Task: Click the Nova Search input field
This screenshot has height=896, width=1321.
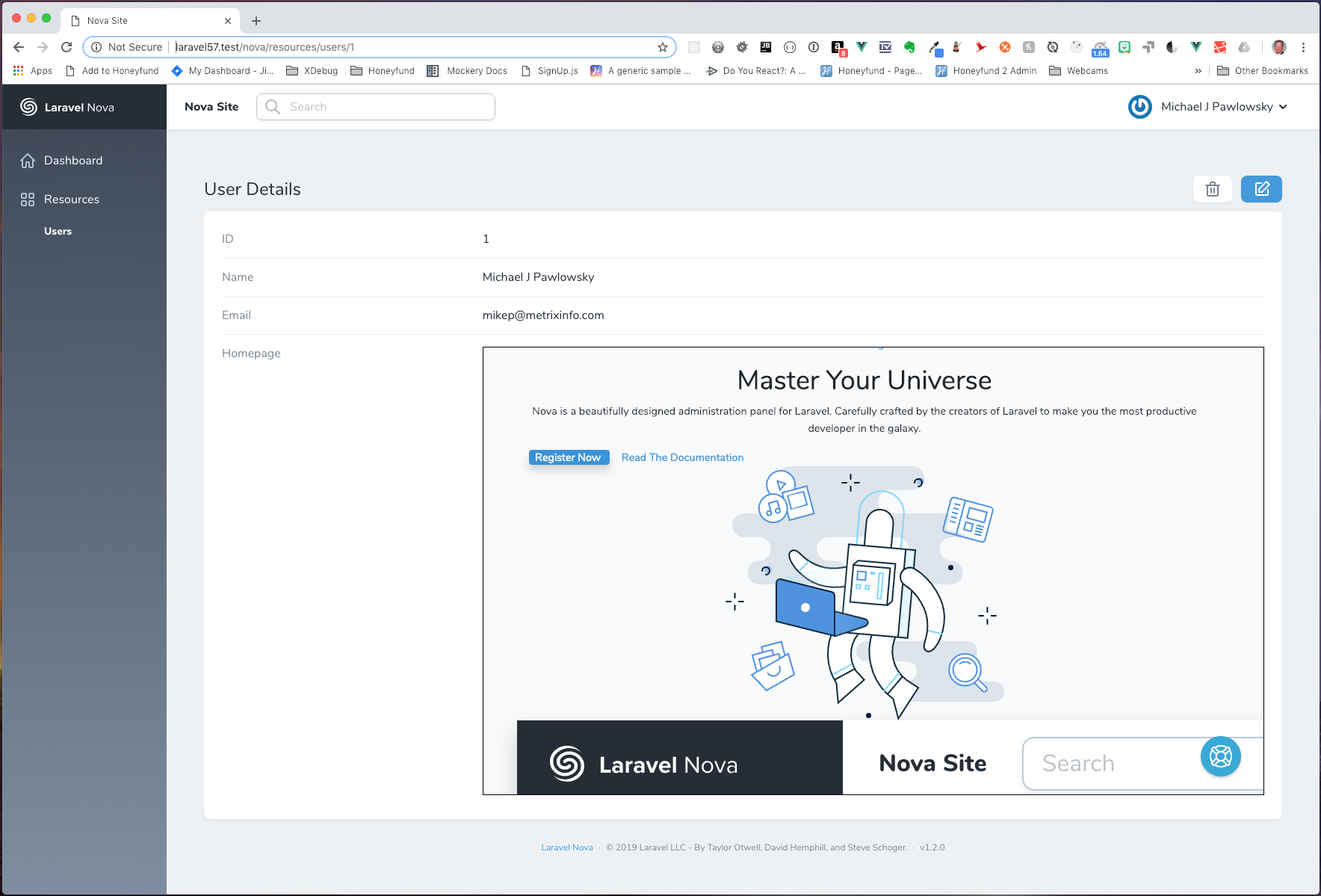Action: click(376, 107)
